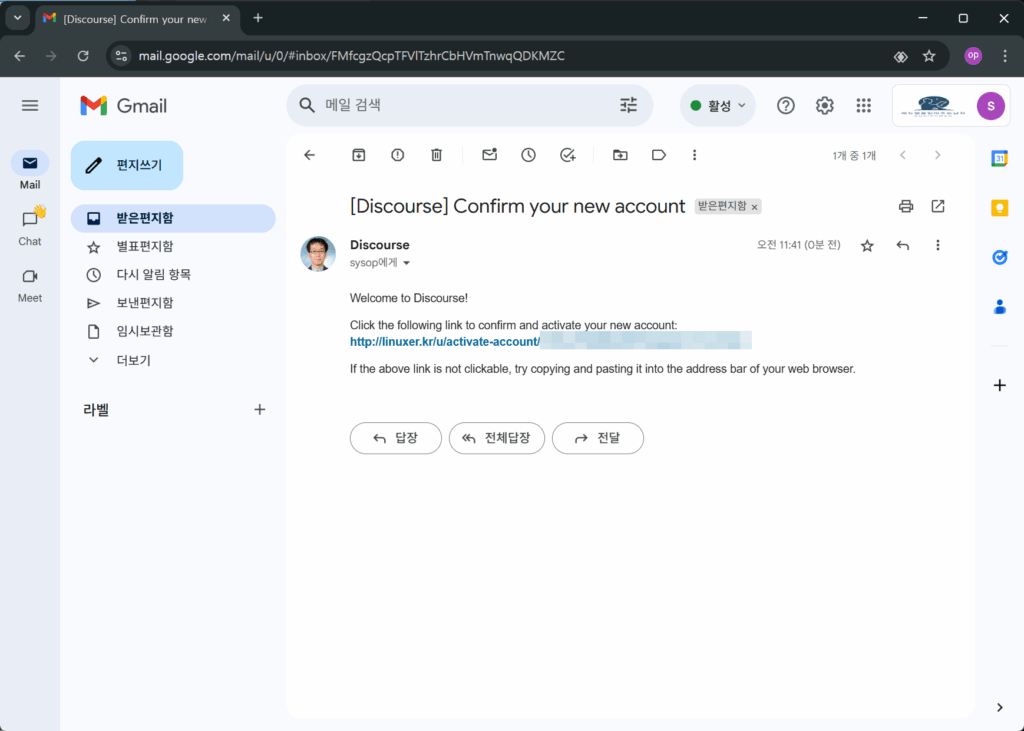Click the 답장 reply button
This screenshot has height=731, width=1024.
pyautogui.click(x=395, y=438)
